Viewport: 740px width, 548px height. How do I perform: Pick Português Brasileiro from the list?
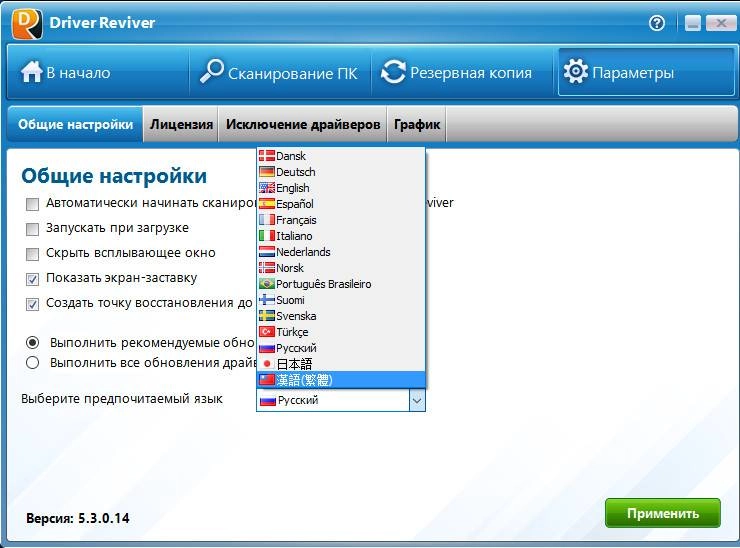(x=341, y=284)
